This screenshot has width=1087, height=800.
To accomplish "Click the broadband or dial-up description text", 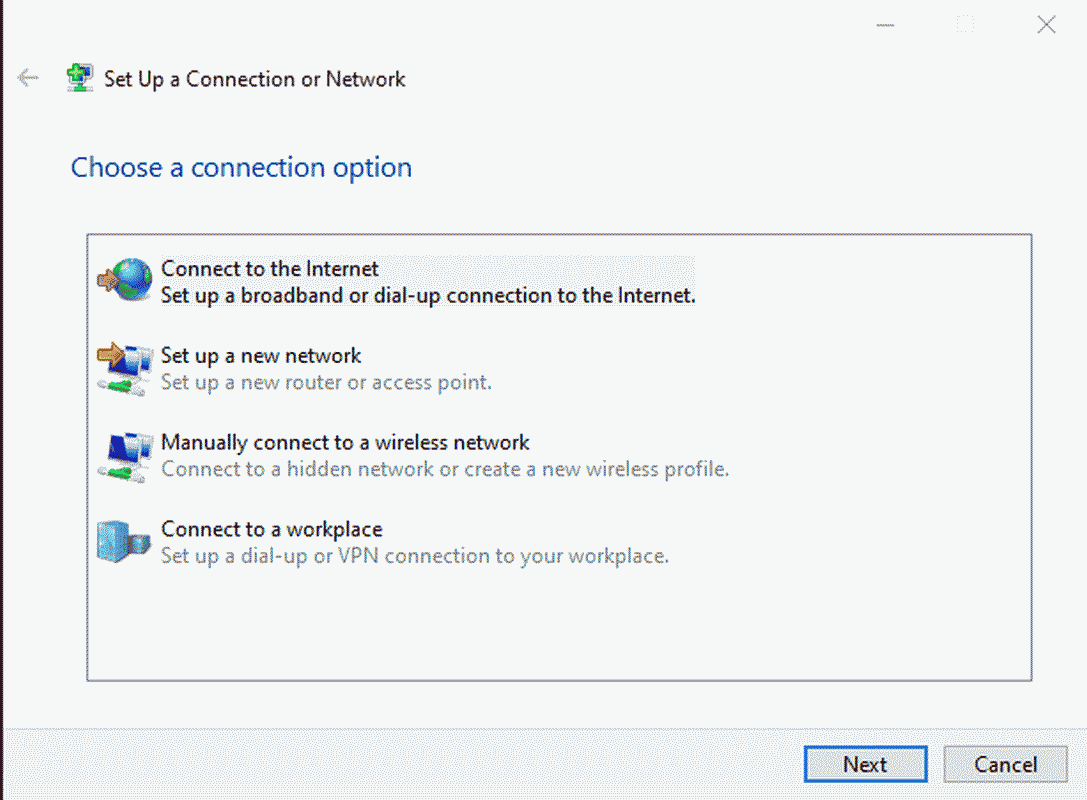I will [428, 295].
